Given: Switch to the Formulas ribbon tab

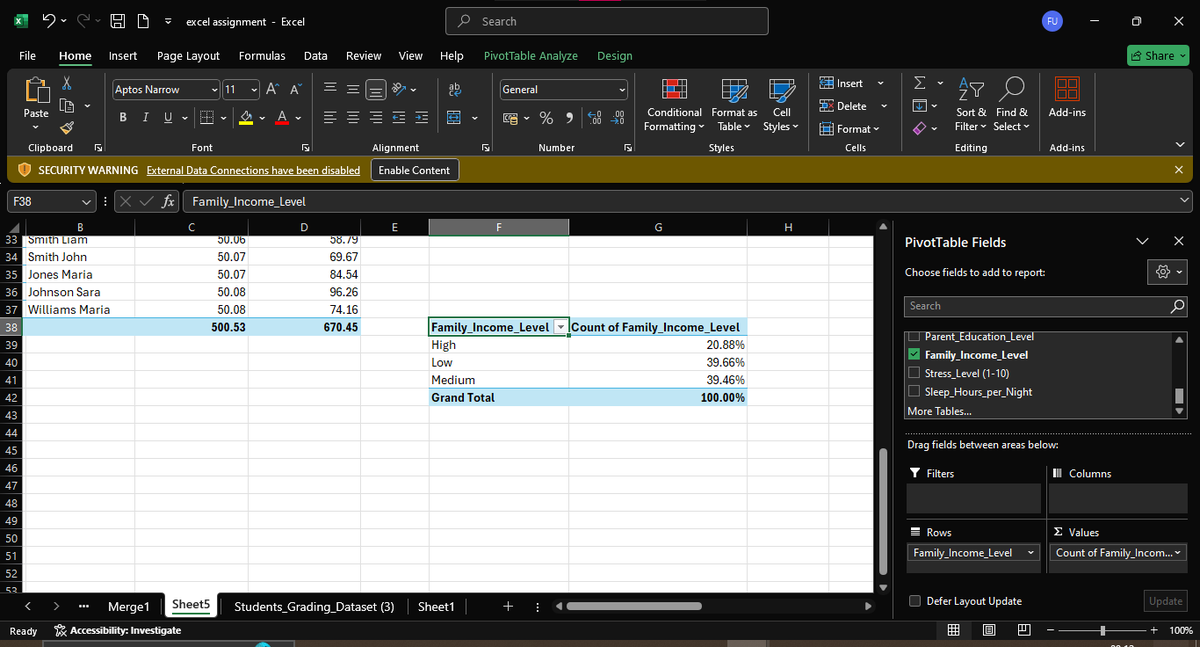Looking at the screenshot, I should 262,56.
